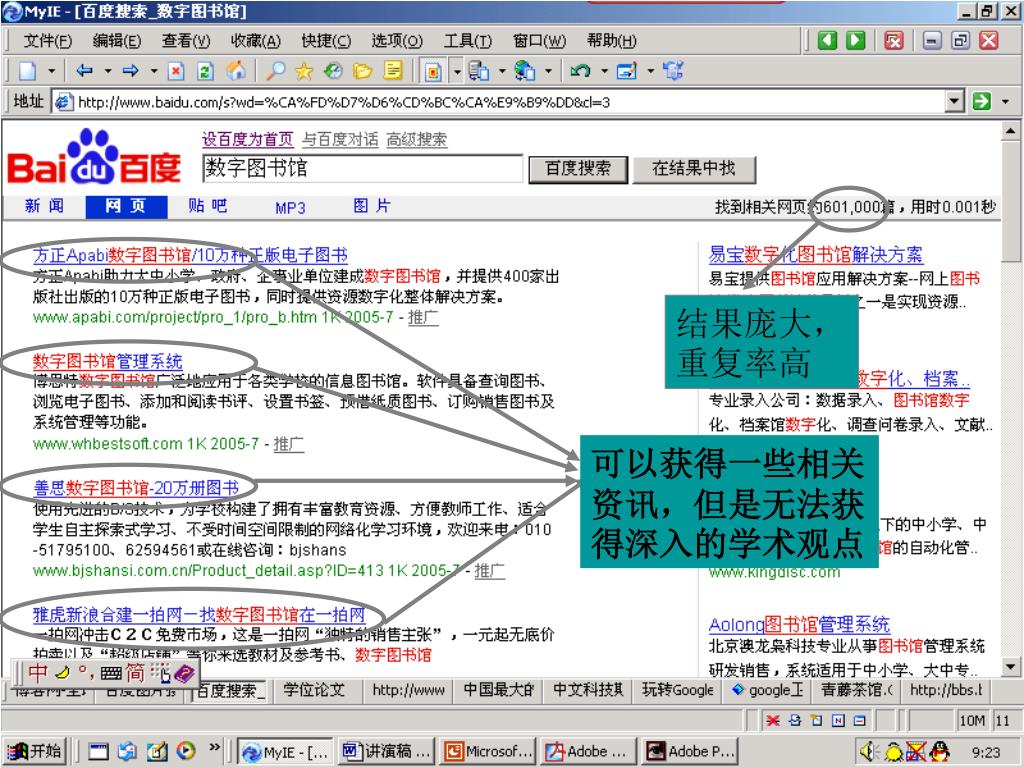
Task: Click the last toolbar icon at the right end
Action: click(x=673, y=71)
